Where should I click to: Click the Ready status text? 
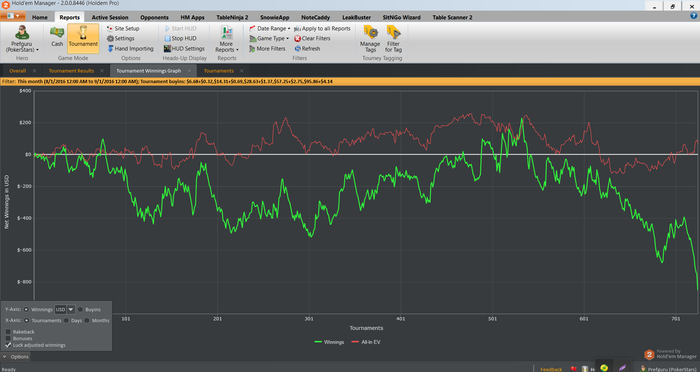(8, 369)
